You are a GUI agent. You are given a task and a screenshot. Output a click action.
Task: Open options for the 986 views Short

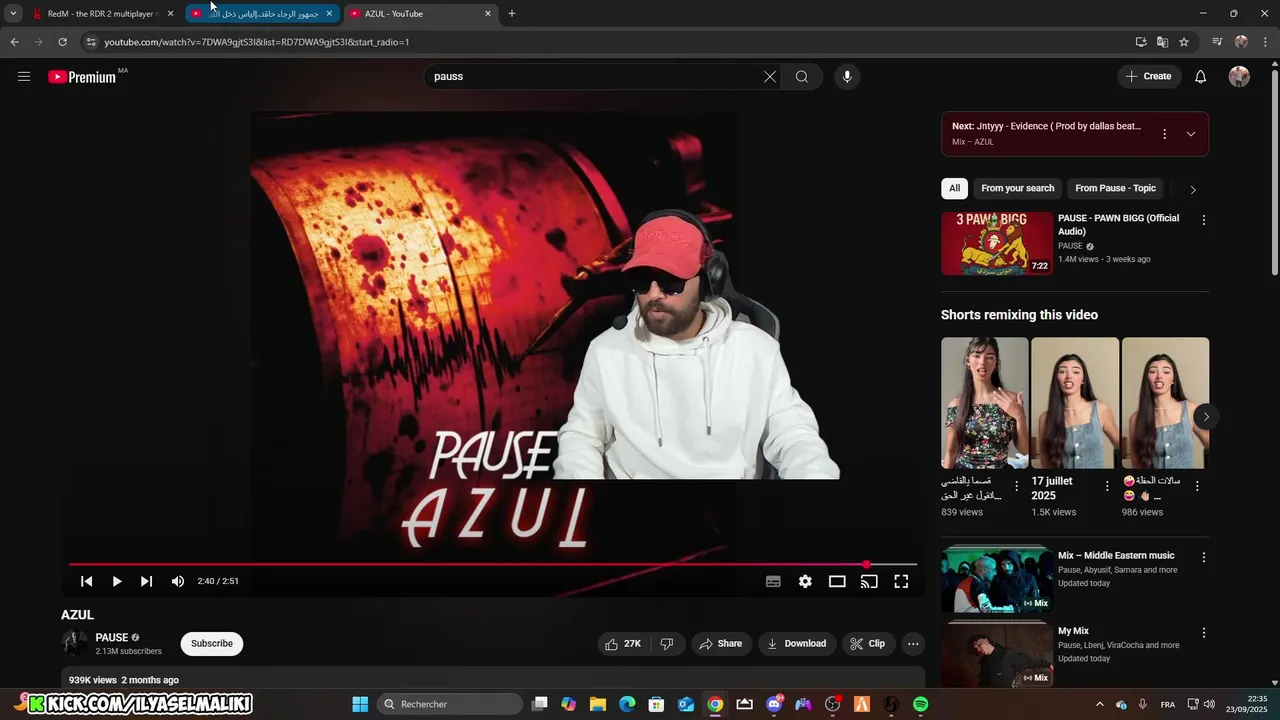1197,486
